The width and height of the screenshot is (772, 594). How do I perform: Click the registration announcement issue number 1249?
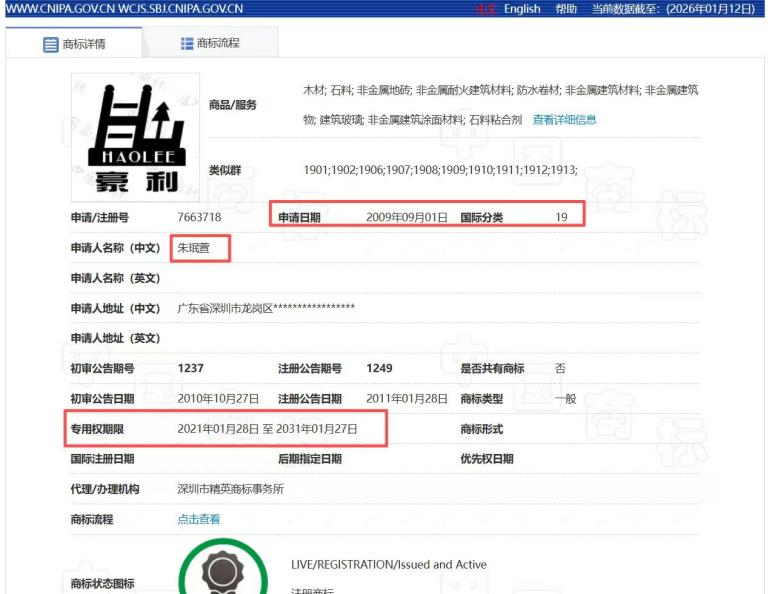[379, 368]
